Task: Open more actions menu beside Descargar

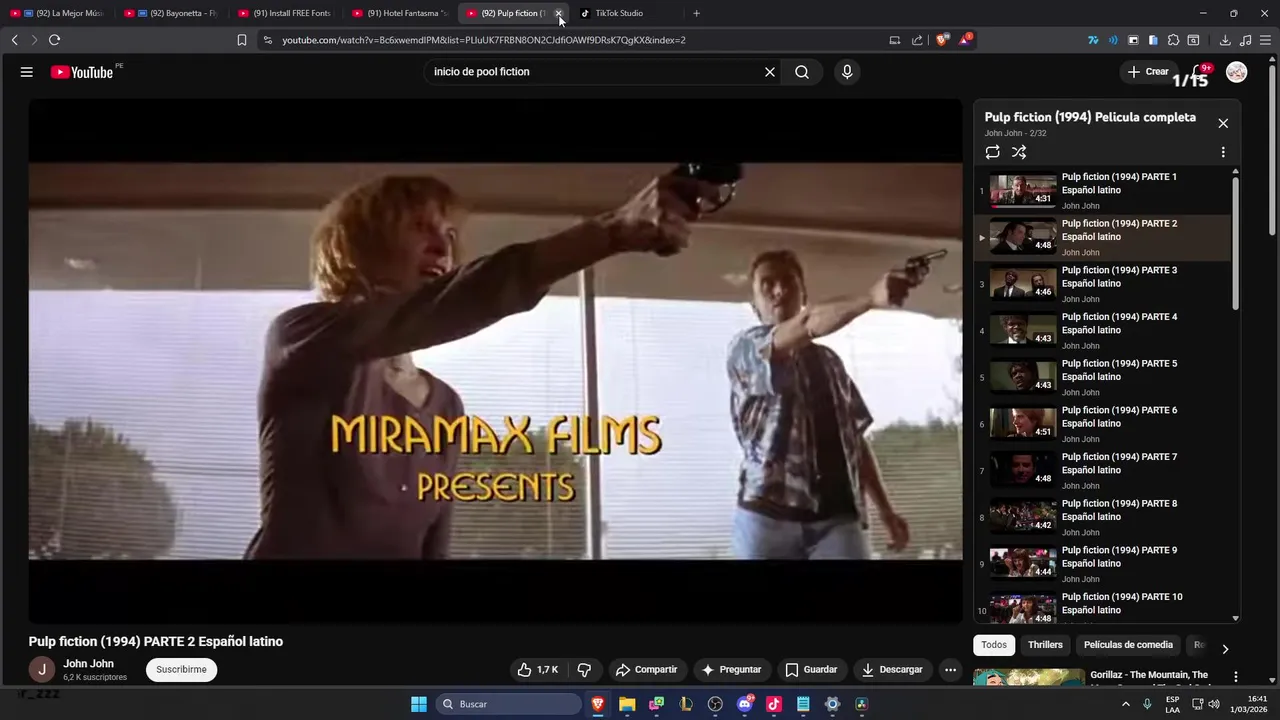Action: (x=951, y=670)
